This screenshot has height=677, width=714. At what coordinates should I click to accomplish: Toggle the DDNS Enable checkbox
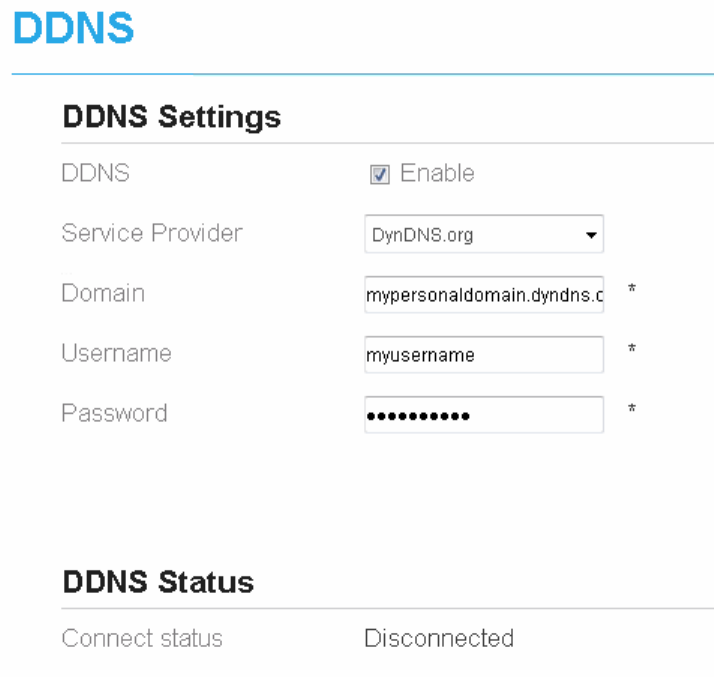pyautogui.click(x=380, y=175)
